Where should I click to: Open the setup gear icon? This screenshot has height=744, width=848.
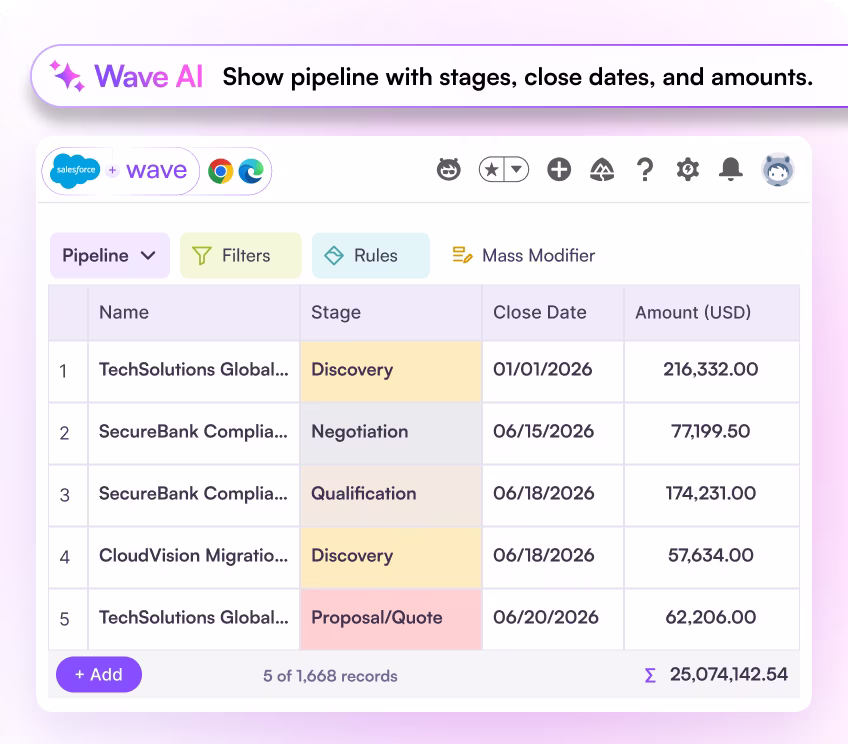(x=687, y=170)
